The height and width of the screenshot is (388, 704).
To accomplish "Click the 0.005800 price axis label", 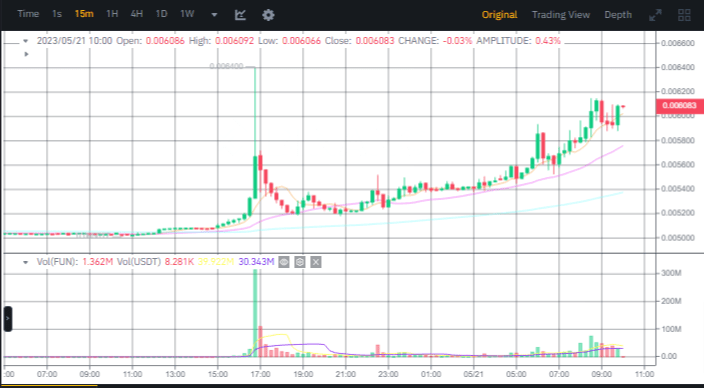I will pos(678,141).
